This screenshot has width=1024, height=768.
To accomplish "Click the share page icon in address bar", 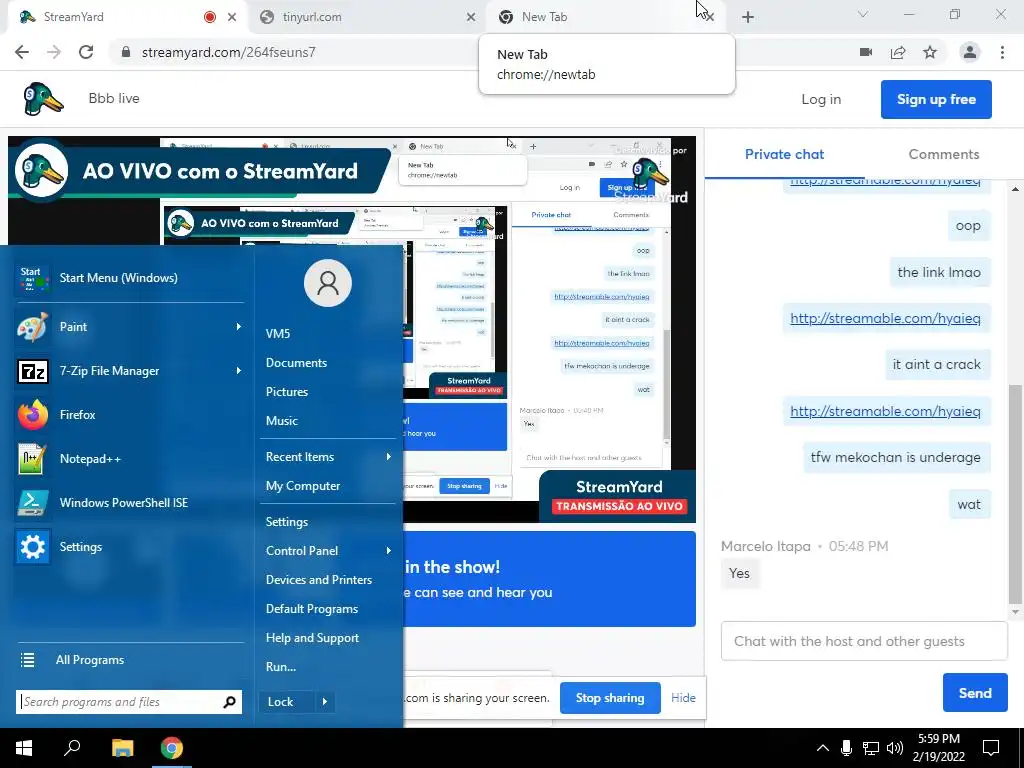I will (898, 52).
